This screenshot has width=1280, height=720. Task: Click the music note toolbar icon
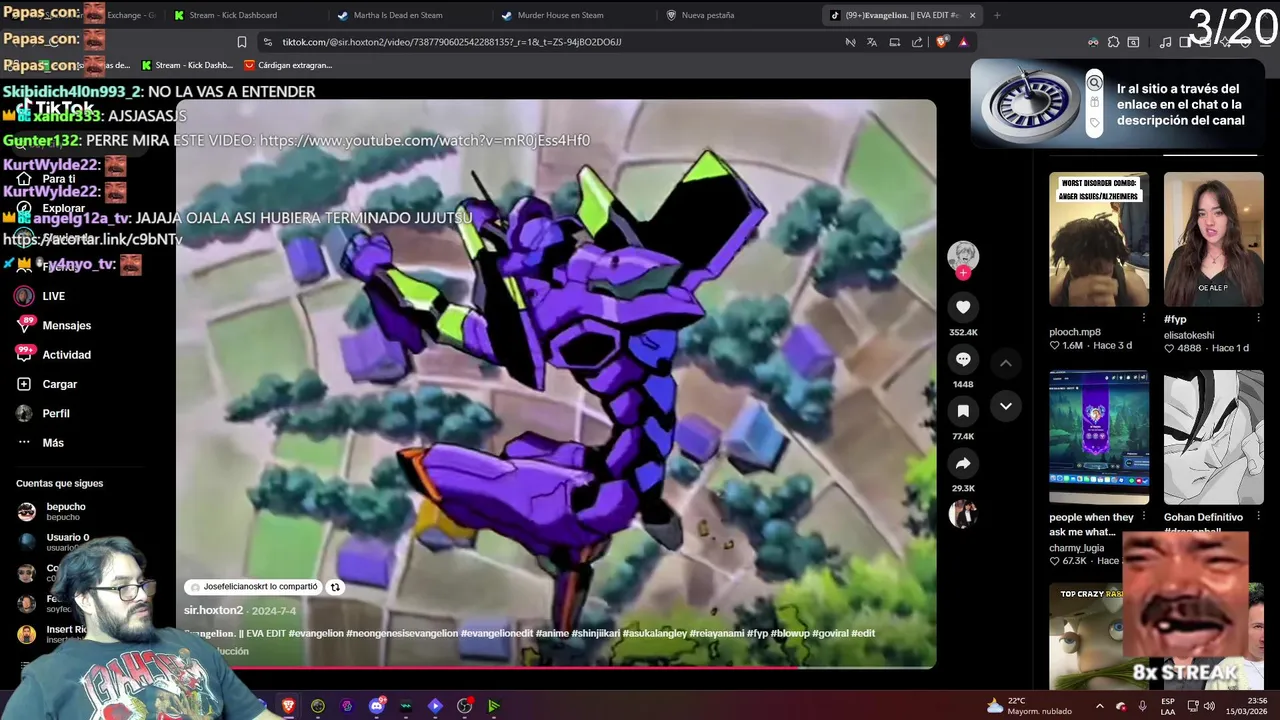tap(1165, 42)
